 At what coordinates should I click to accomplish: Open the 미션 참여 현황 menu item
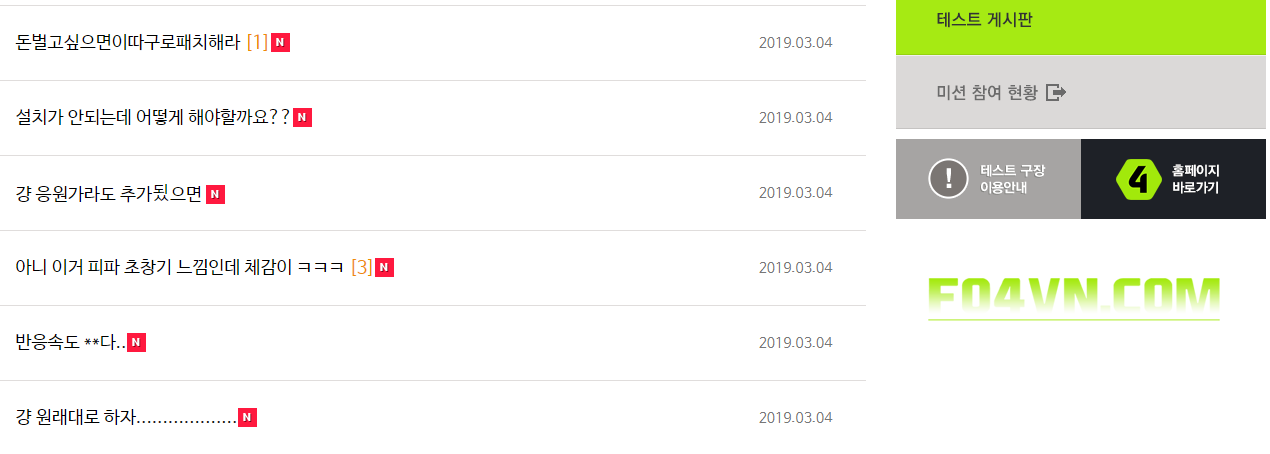click(x=986, y=93)
